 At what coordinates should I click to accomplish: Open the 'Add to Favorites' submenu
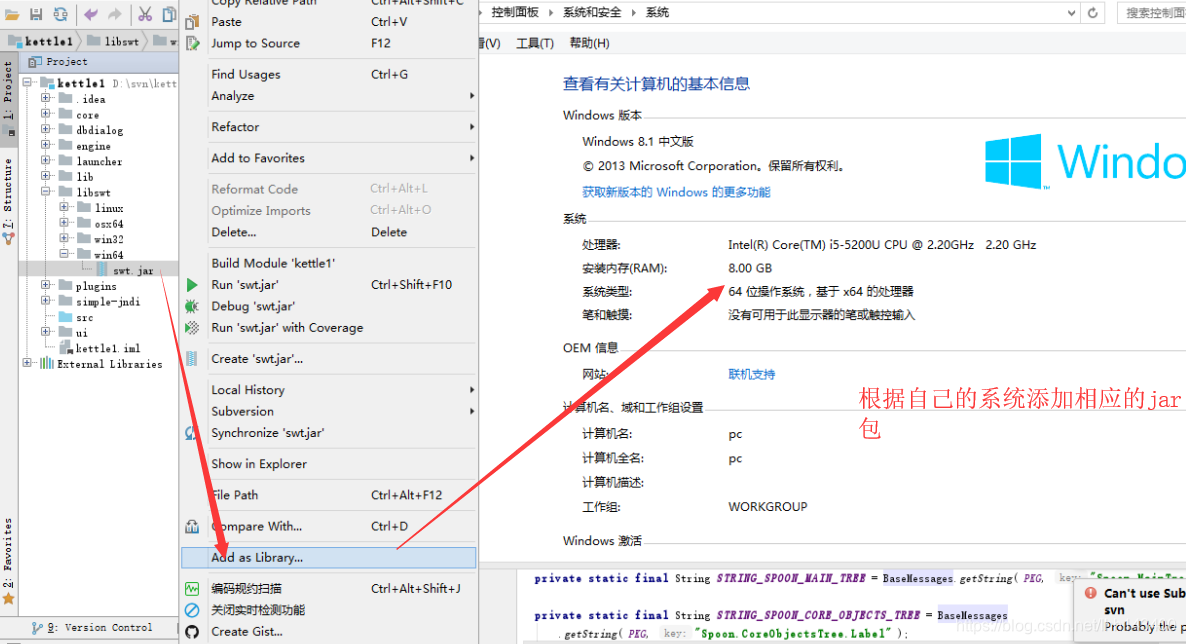pyautogui.click(x=328, y=158)
